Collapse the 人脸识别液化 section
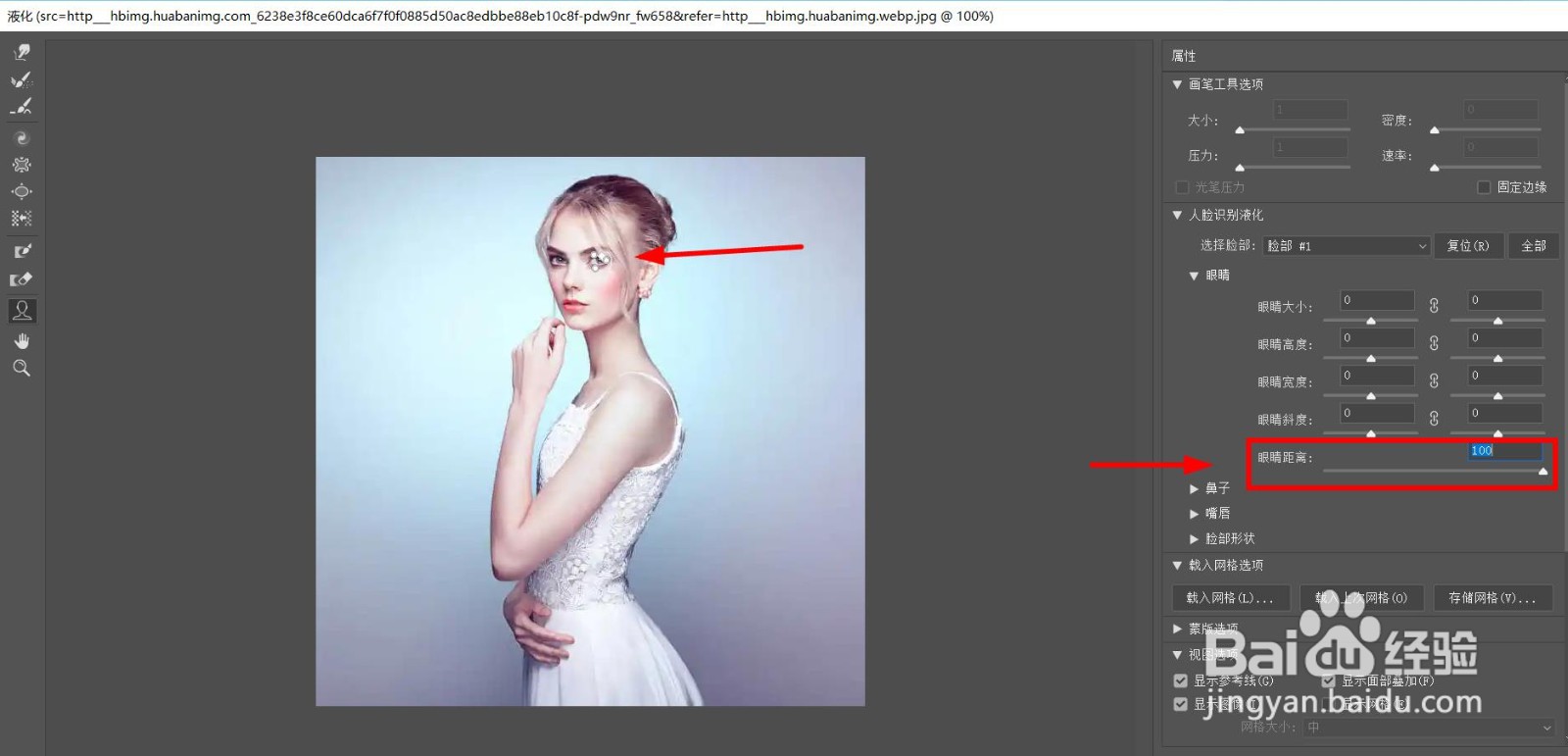Screen dimensions: 1568x756 click(x=1177, y=215)
